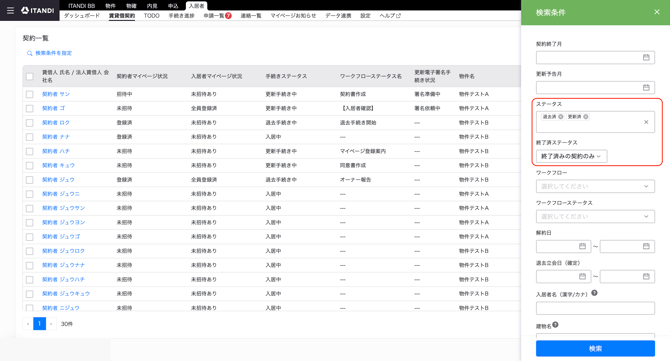
Task: Open contract 契約者 ジュウヨン
Action: (x=63, y=223)
